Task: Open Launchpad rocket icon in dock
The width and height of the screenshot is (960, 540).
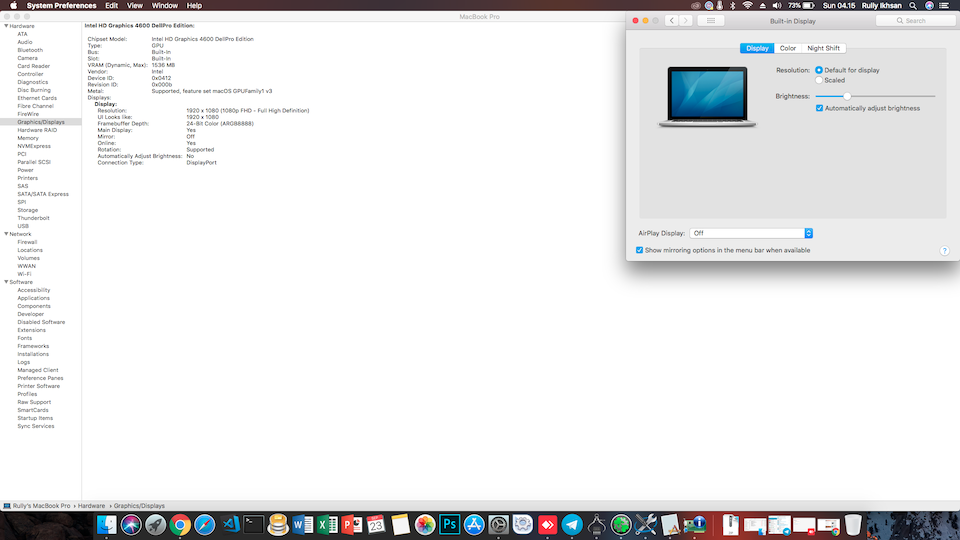Action: click(156, 525)
